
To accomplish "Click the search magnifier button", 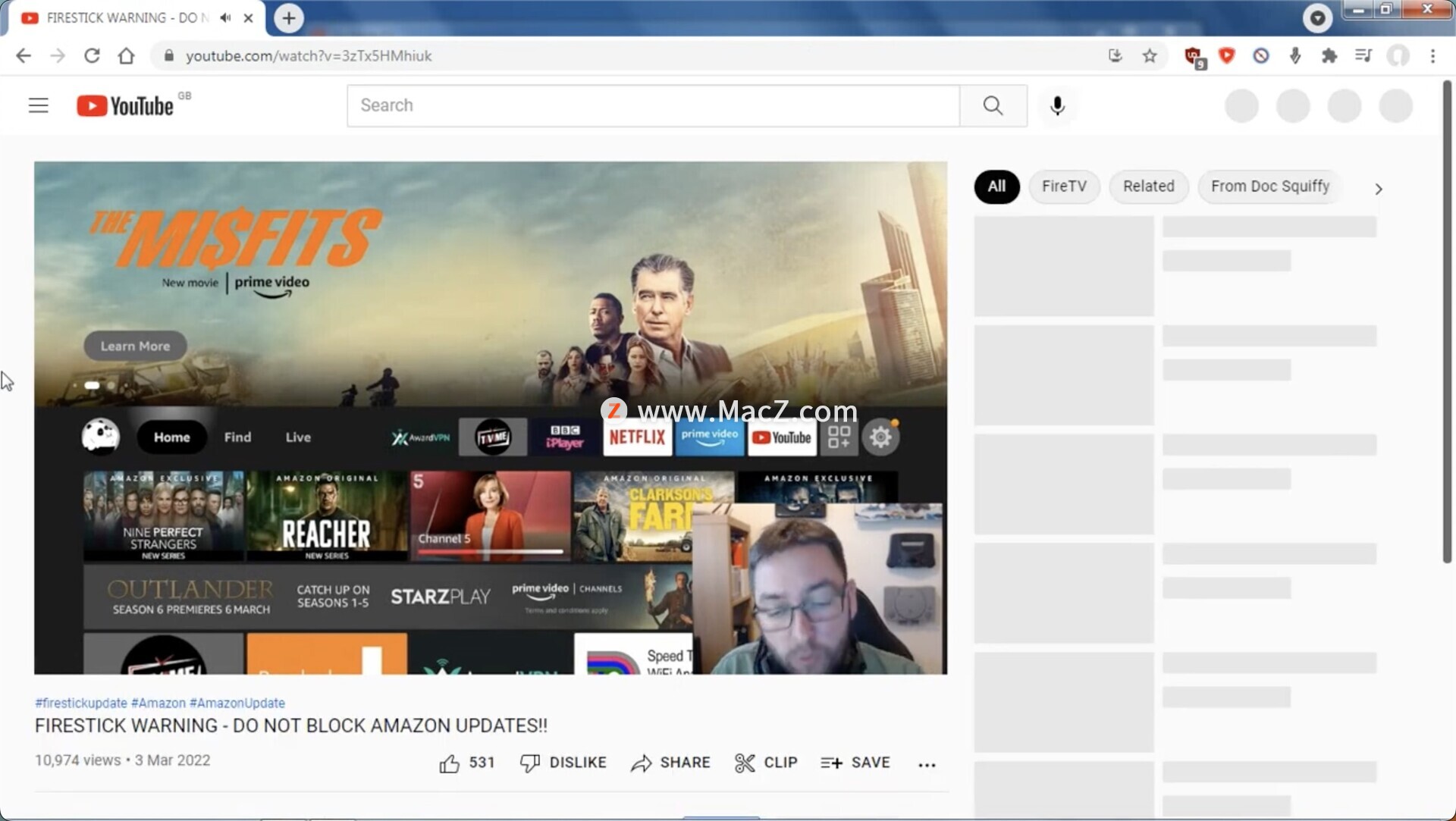I will 993,105.
